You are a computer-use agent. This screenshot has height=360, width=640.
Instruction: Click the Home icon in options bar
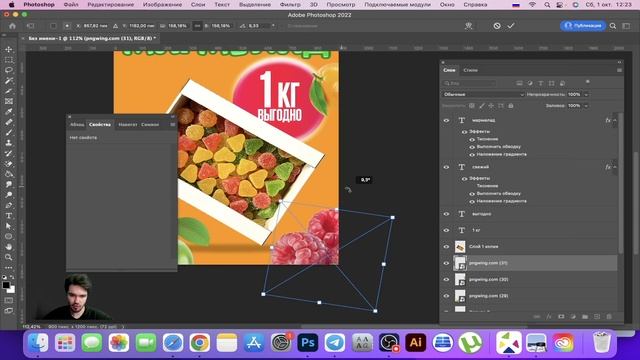point(12,26)
